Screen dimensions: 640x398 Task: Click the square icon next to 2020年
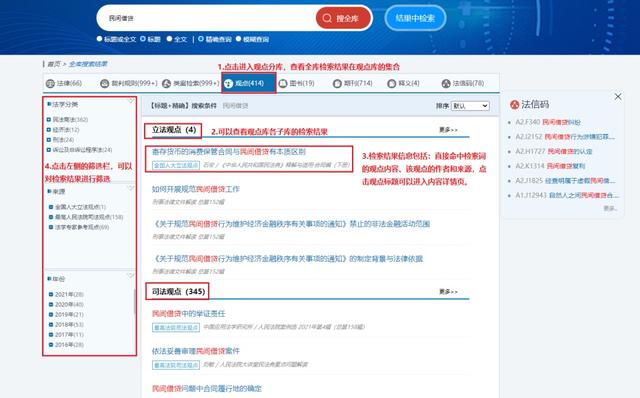pyautogui.click(x=51, y=305)
